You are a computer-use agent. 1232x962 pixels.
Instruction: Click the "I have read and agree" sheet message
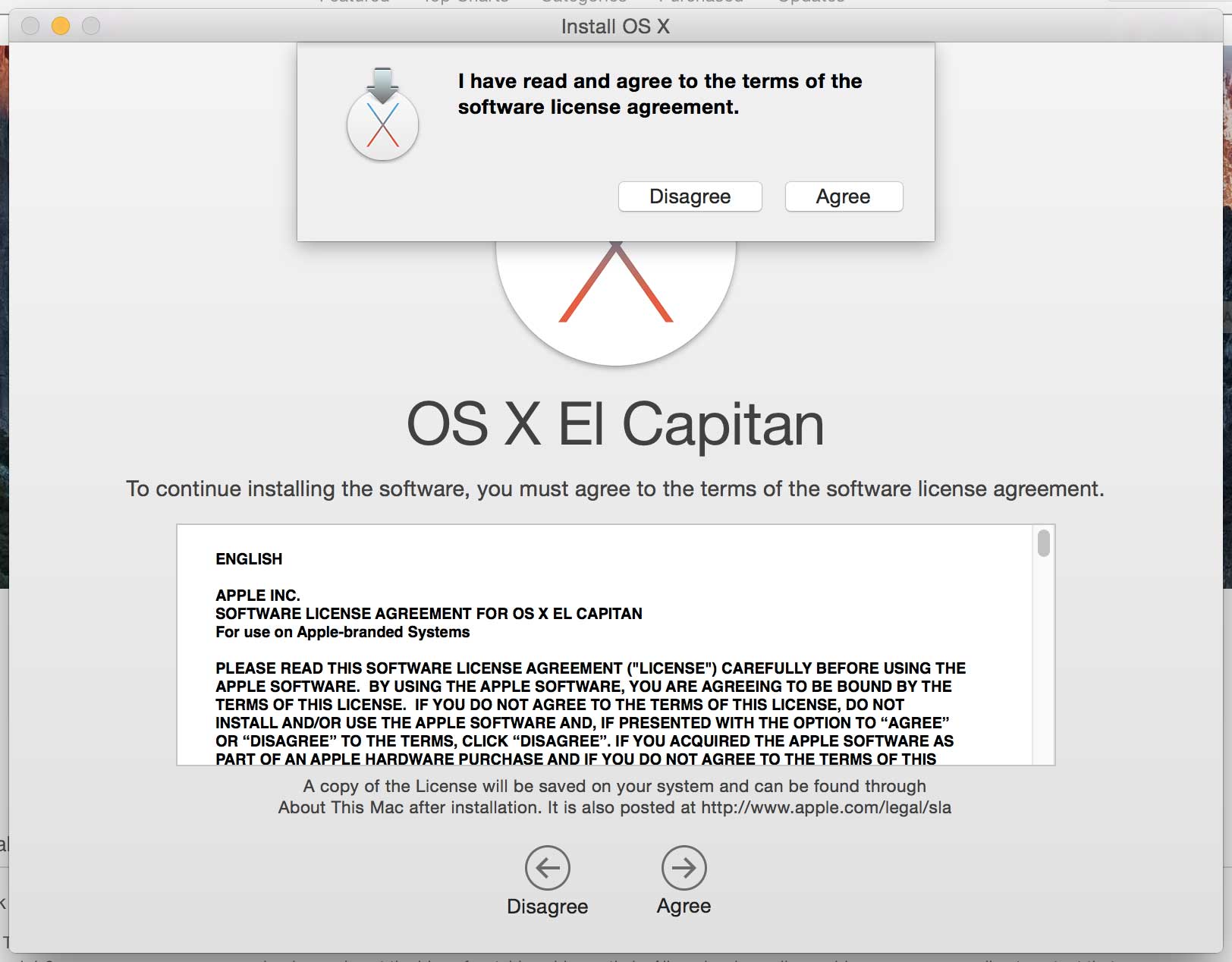(x=660, y=94)
